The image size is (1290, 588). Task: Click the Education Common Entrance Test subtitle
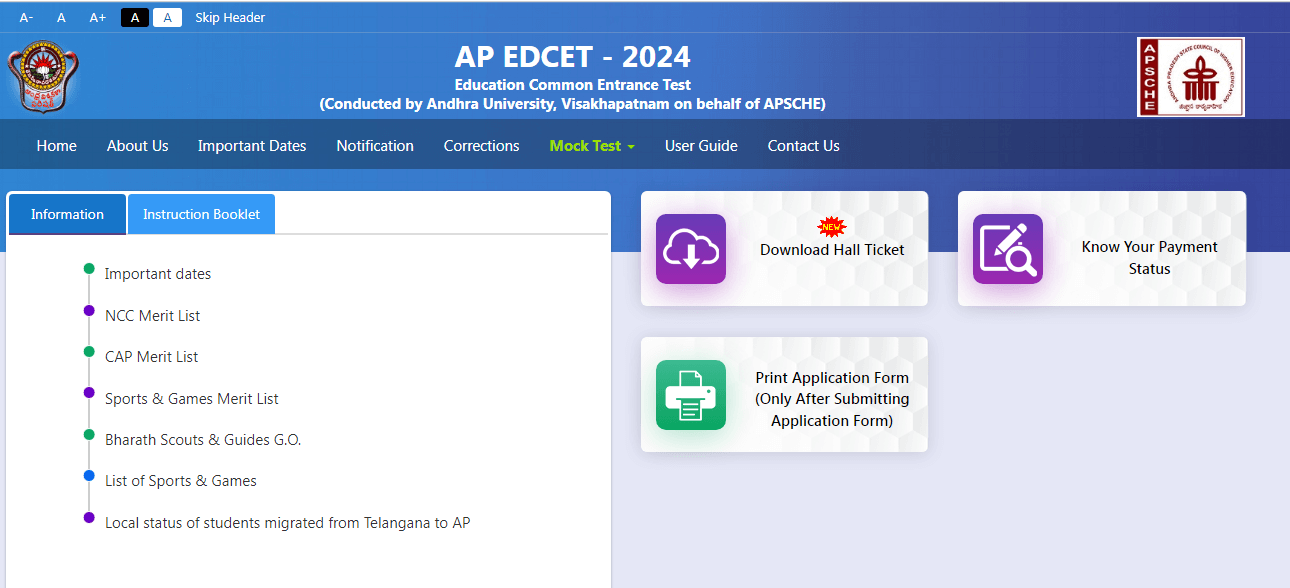pyautogui.click(x=572, y=85)
